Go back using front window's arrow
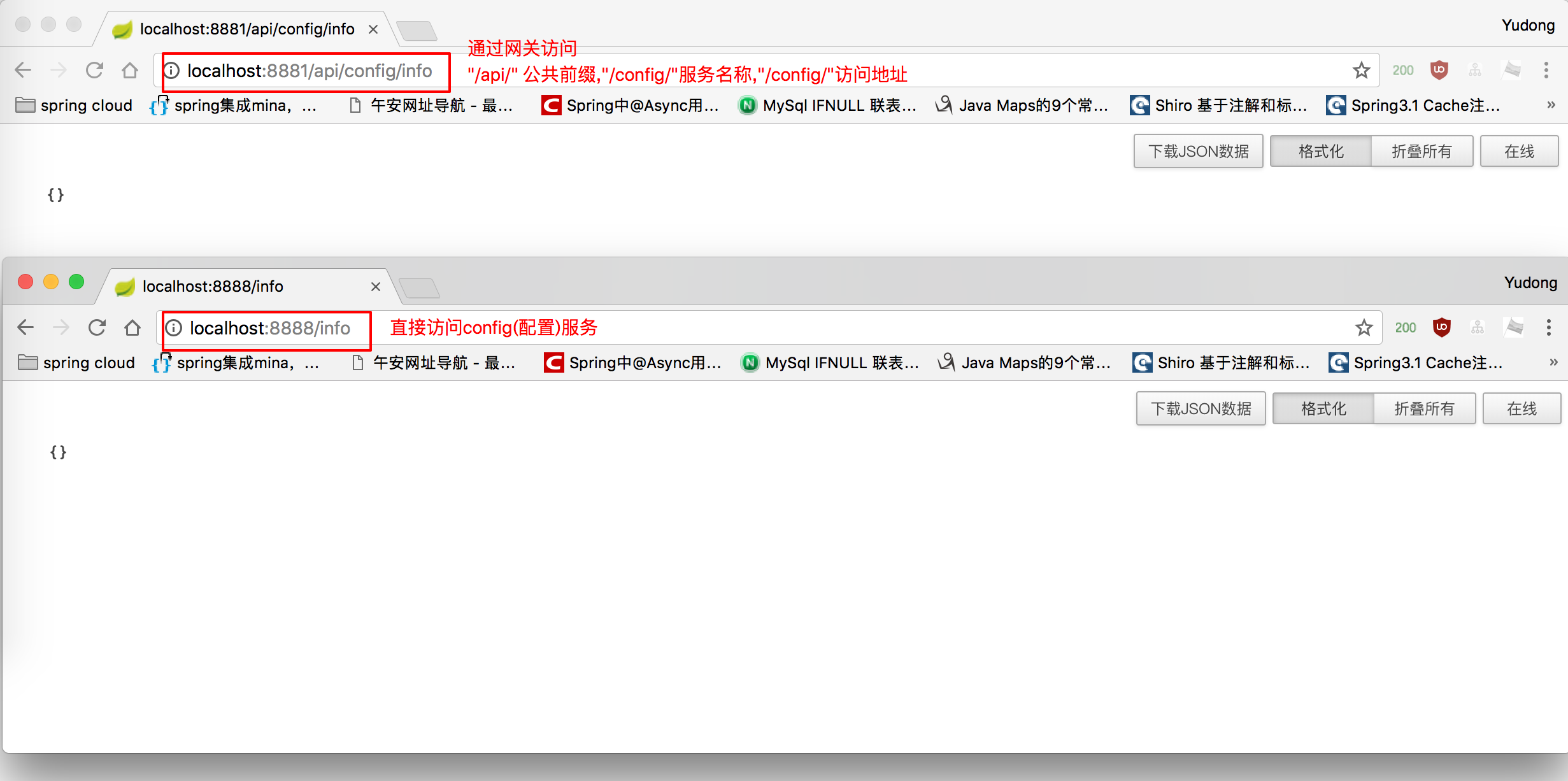 point(25,327)
